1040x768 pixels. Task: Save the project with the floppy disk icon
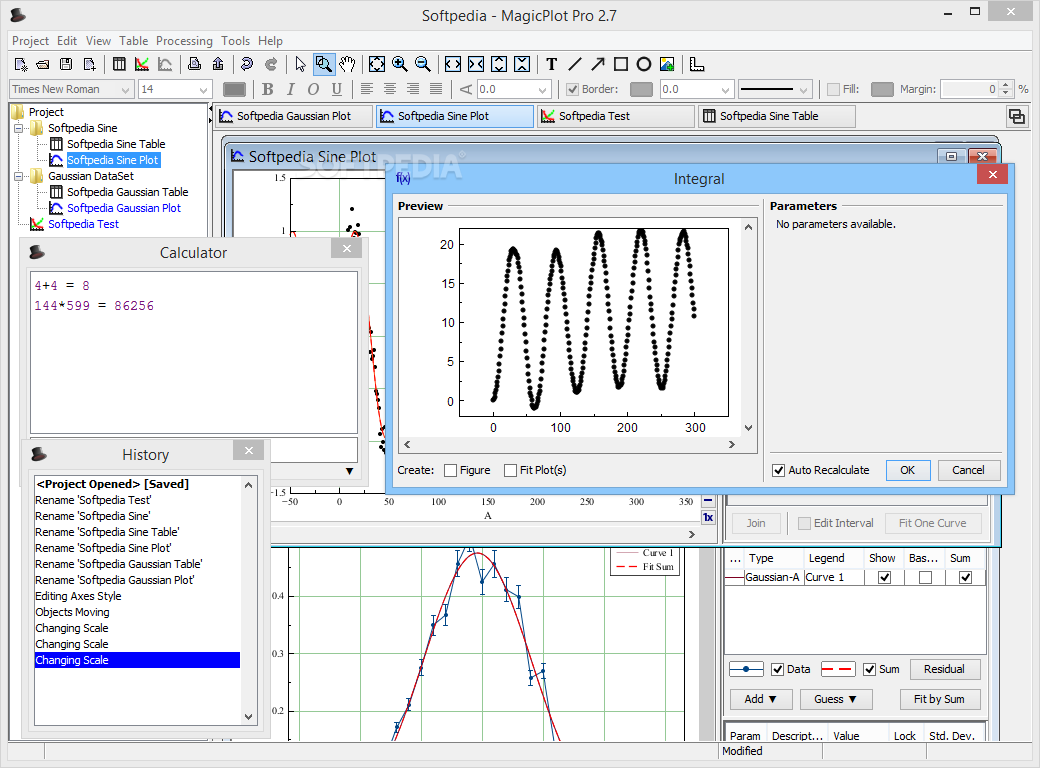66,64
